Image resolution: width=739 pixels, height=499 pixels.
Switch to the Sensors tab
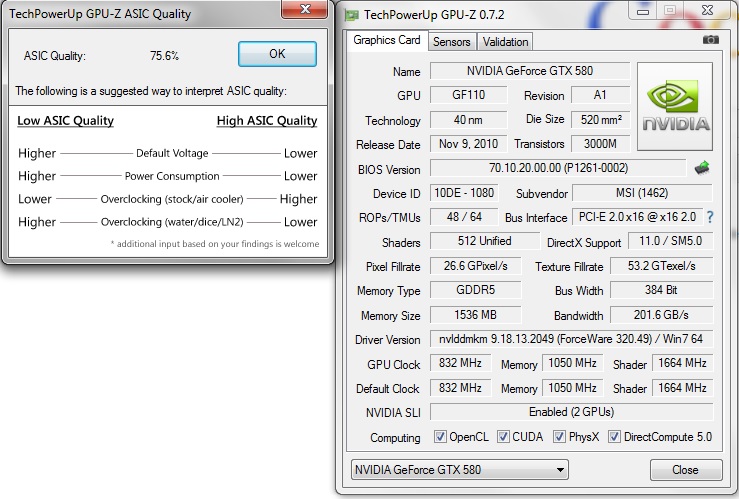point(452,42)
